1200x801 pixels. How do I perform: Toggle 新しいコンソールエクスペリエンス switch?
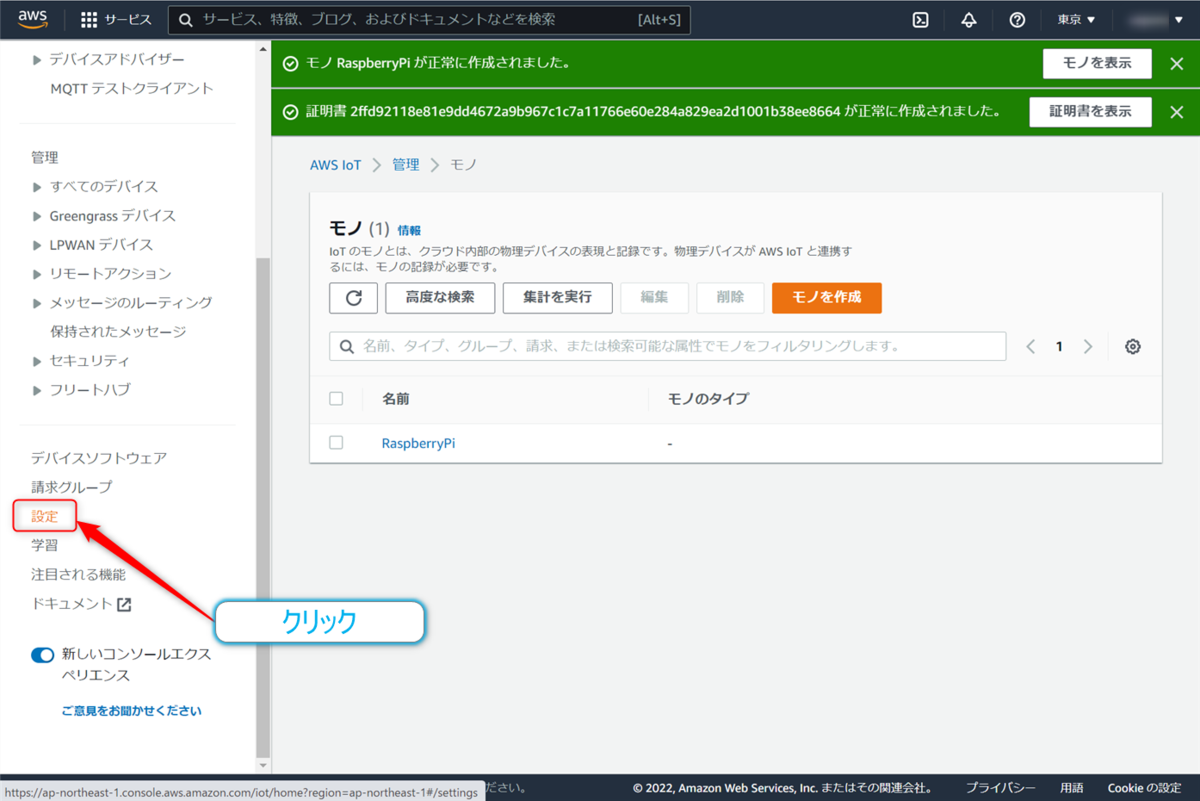click(x=42, y=655)
